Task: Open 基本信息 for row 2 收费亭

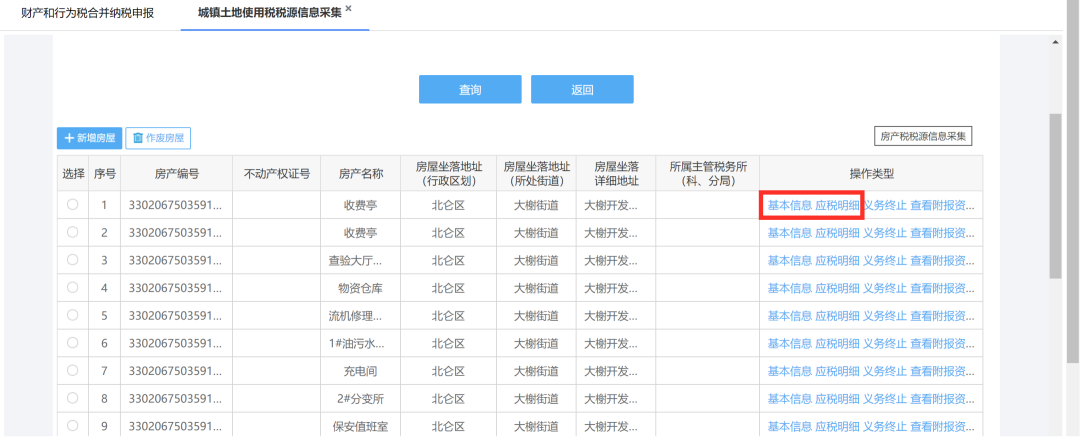Action: 789,233
